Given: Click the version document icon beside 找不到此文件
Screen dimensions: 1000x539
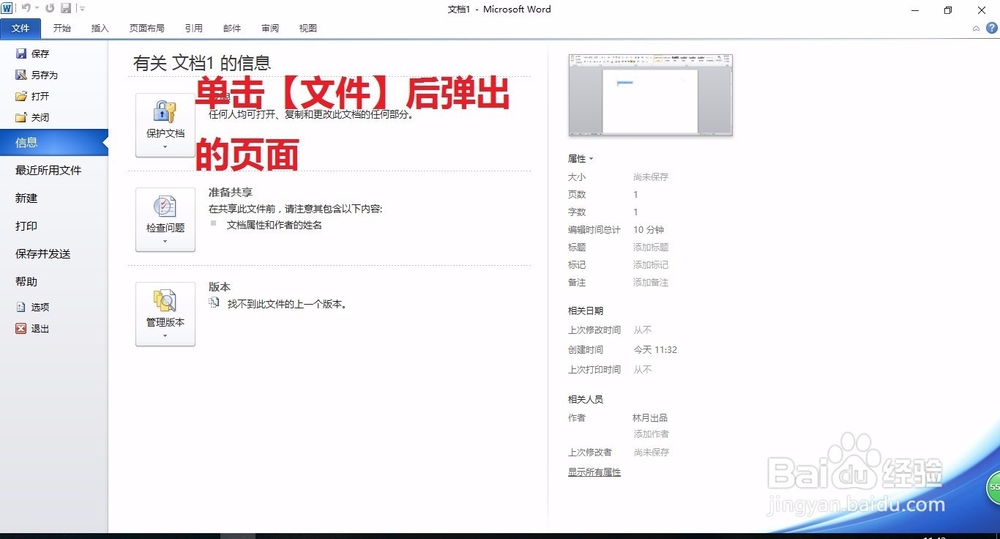Looking at the screenshot, I should tap(214, 303).
